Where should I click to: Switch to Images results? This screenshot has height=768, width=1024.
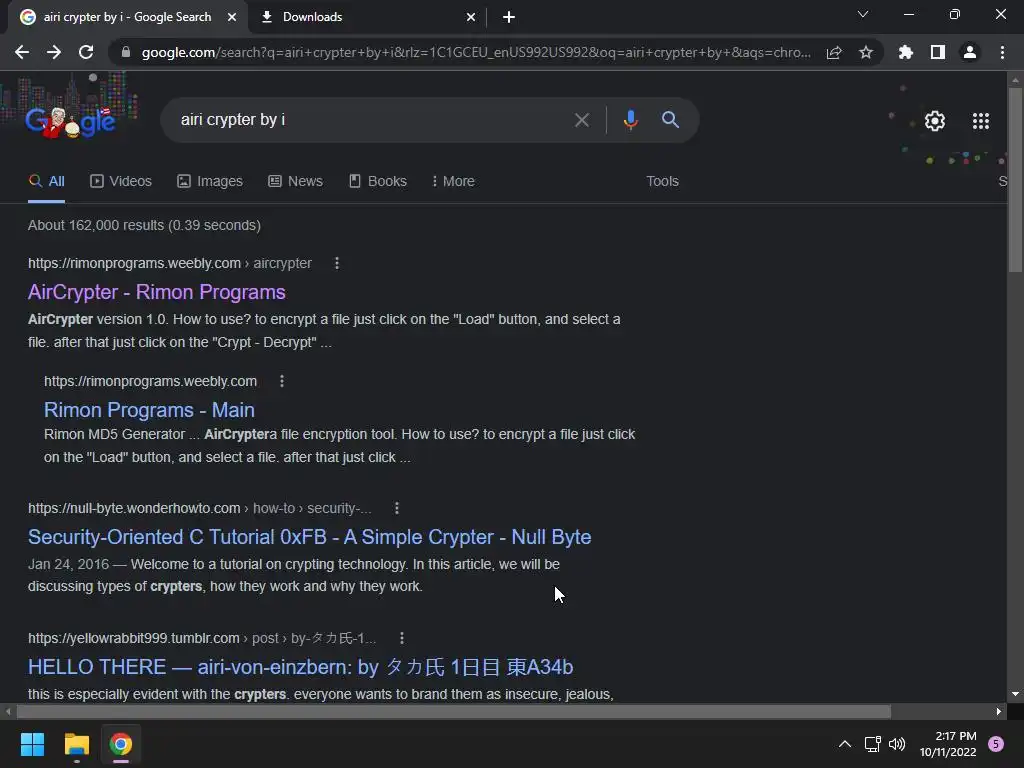[210, 182]
